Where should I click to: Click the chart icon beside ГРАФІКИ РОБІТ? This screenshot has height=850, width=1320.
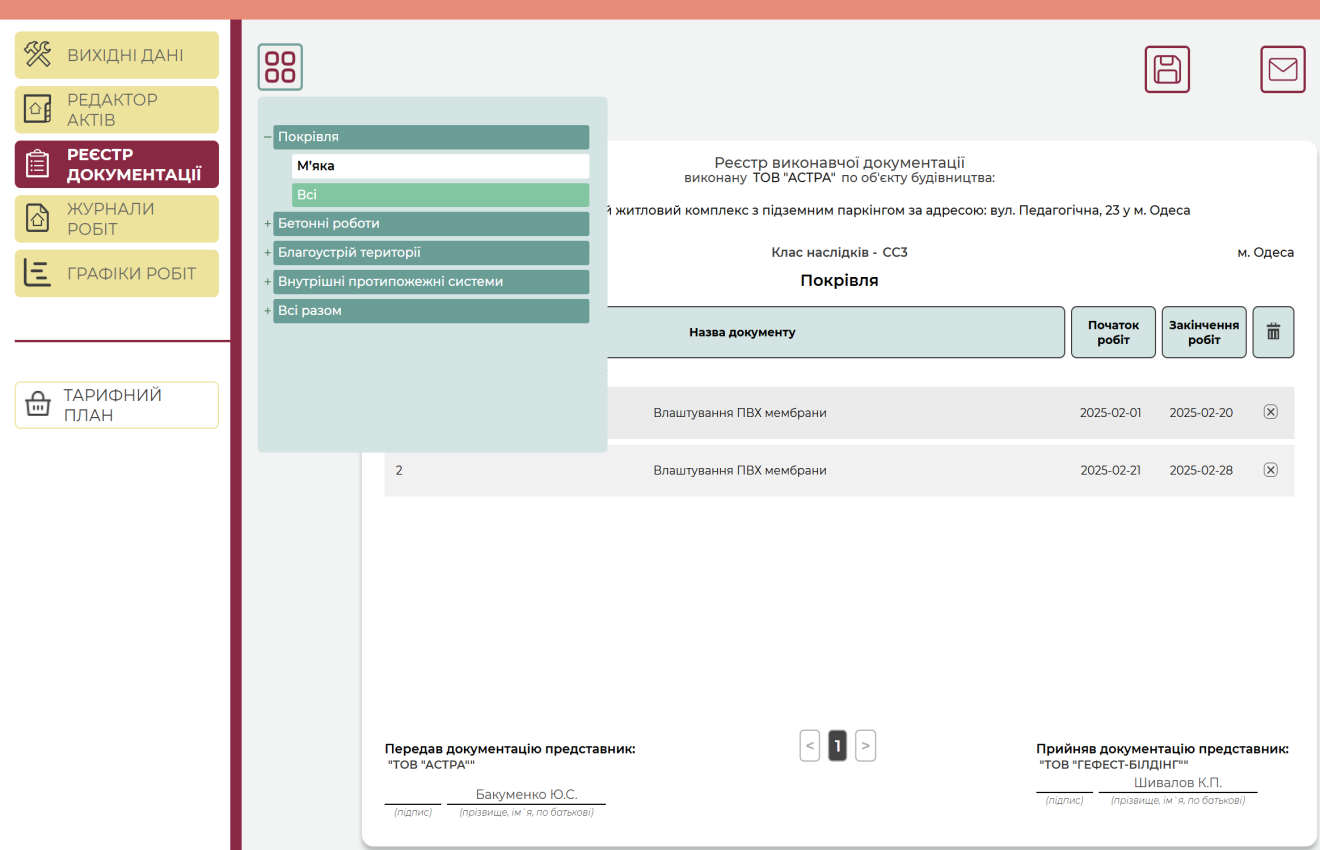(38, 274)
